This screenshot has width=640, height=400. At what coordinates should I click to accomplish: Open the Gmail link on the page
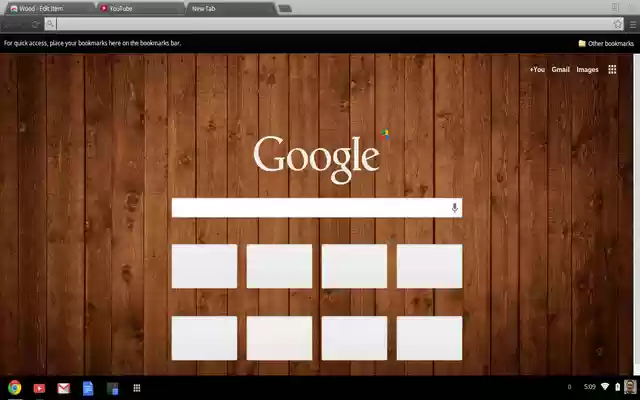click(x=560, y=69)
